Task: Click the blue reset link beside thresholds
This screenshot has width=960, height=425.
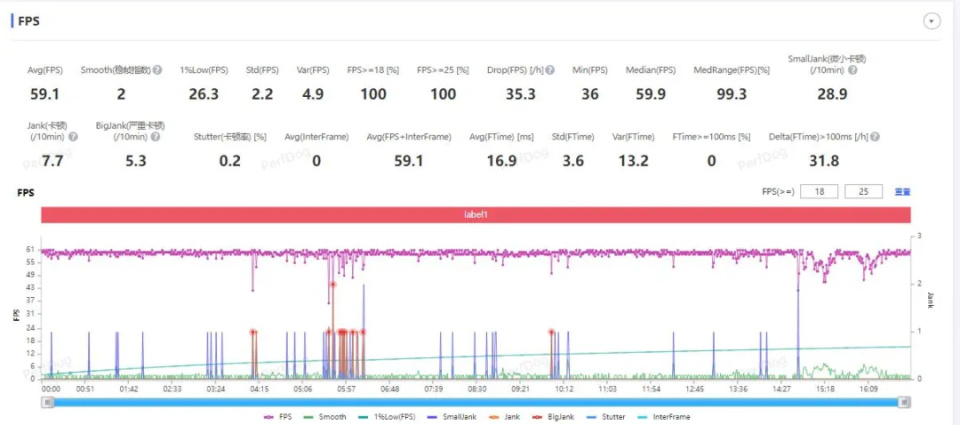Action: tap(902, 192)
